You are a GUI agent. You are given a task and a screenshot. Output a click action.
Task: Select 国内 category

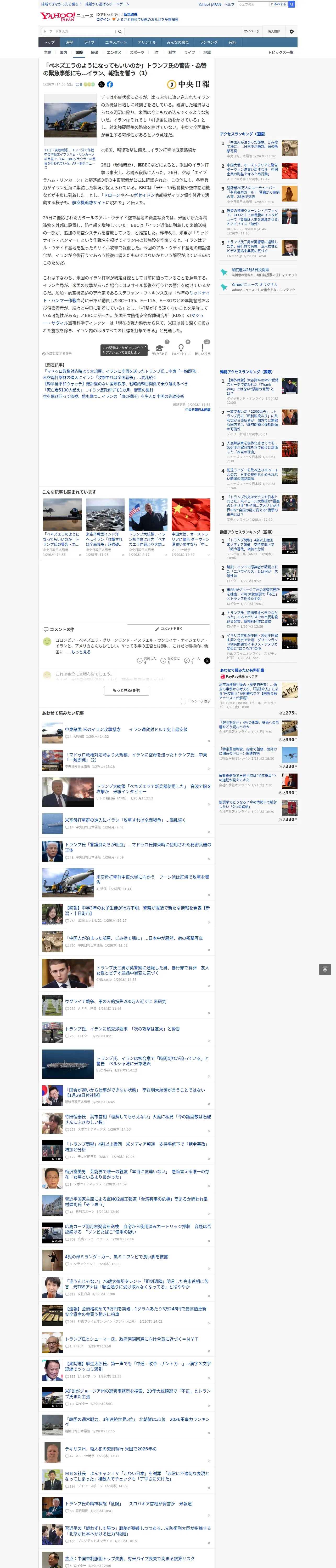(63, 52)
